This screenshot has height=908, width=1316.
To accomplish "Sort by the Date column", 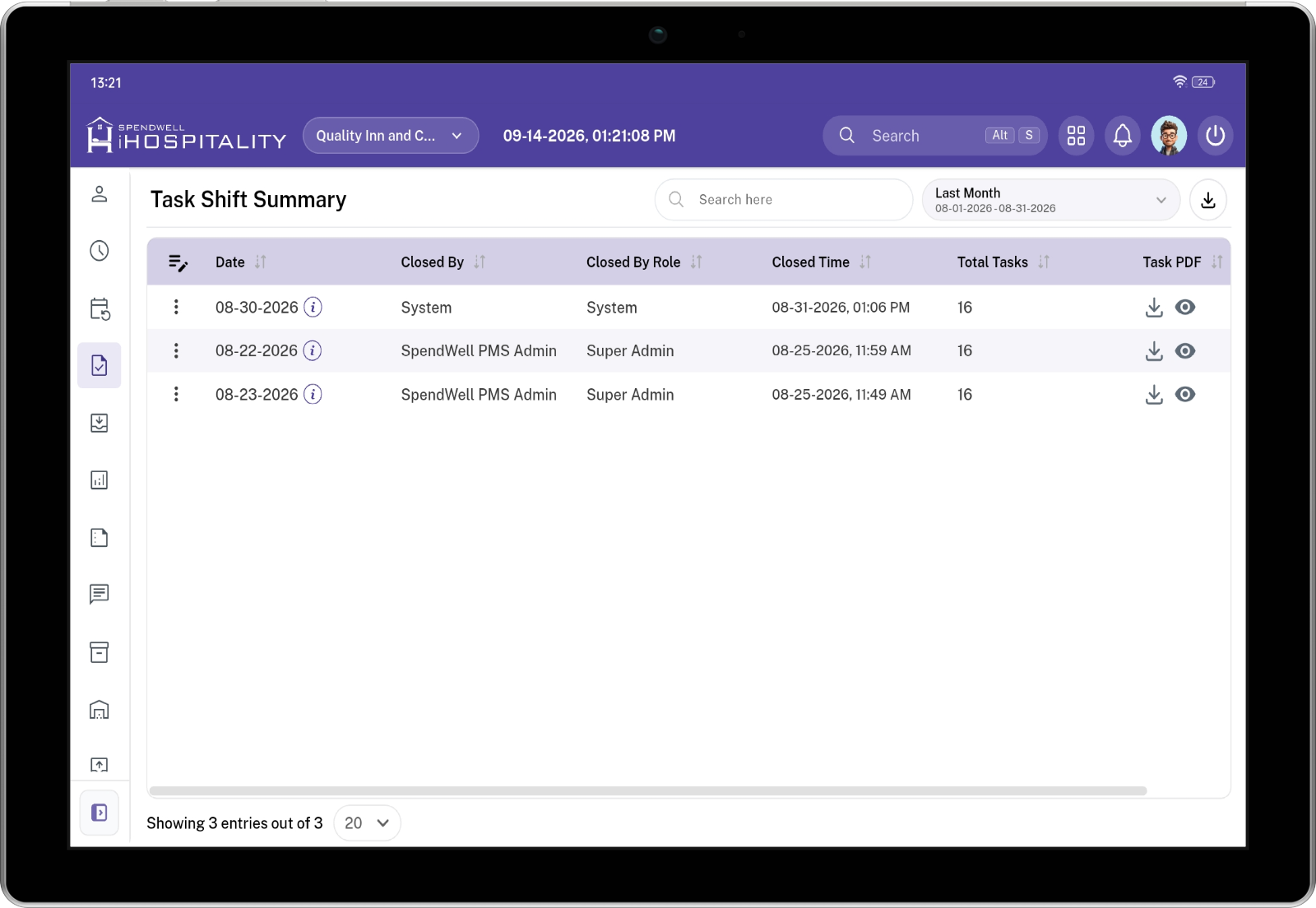I will coord(261,262).
